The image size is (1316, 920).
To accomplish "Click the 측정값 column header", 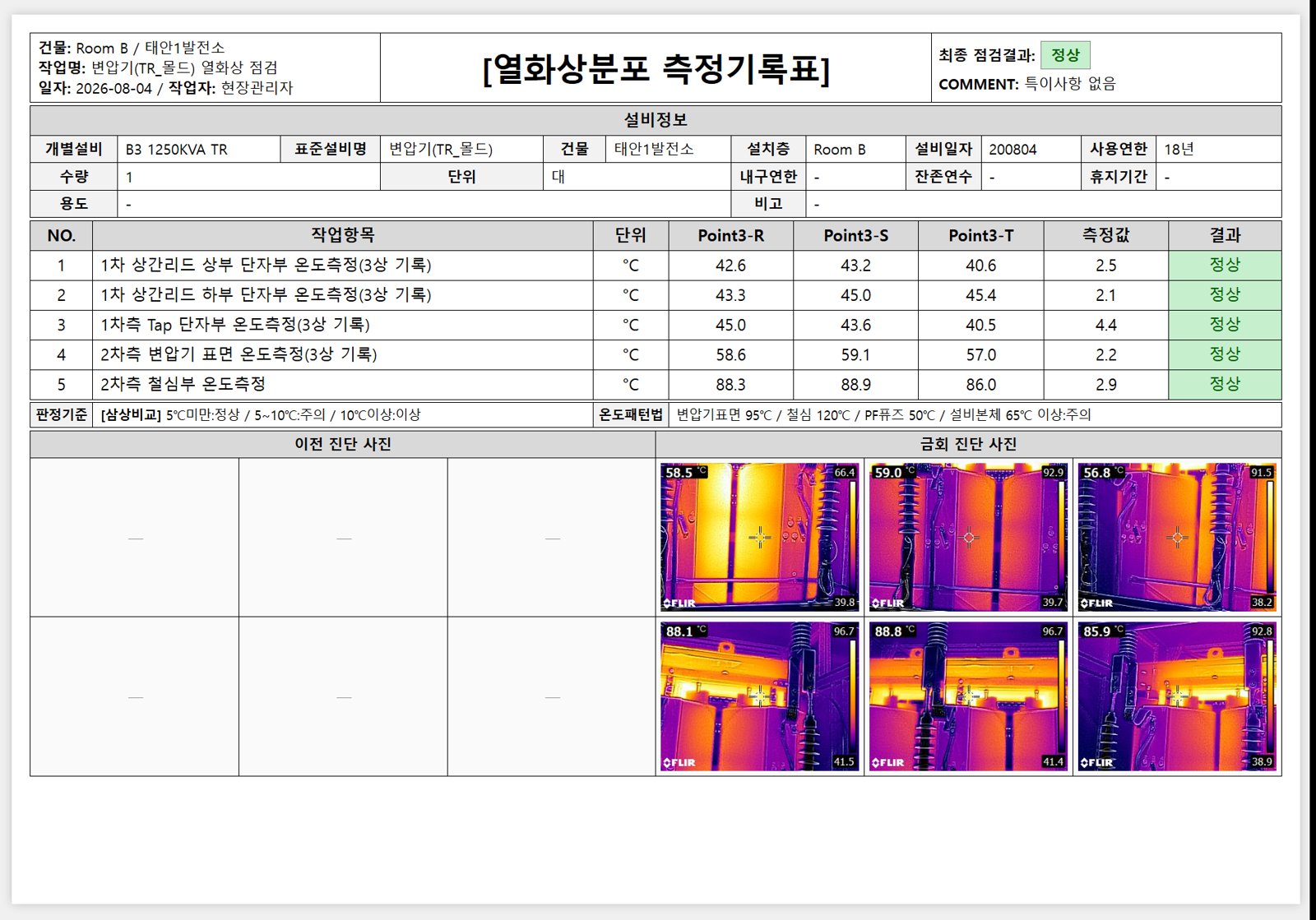I will pyautogui.click(x=1105, y=235).
